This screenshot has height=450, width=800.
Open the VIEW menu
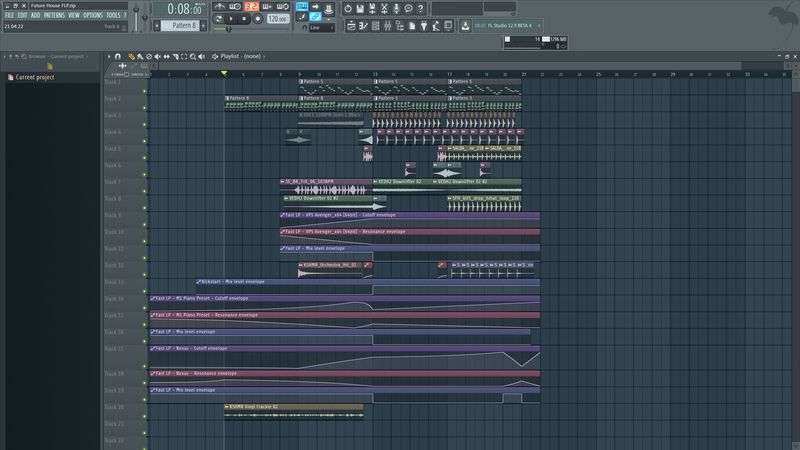click(x=74, y=15)
